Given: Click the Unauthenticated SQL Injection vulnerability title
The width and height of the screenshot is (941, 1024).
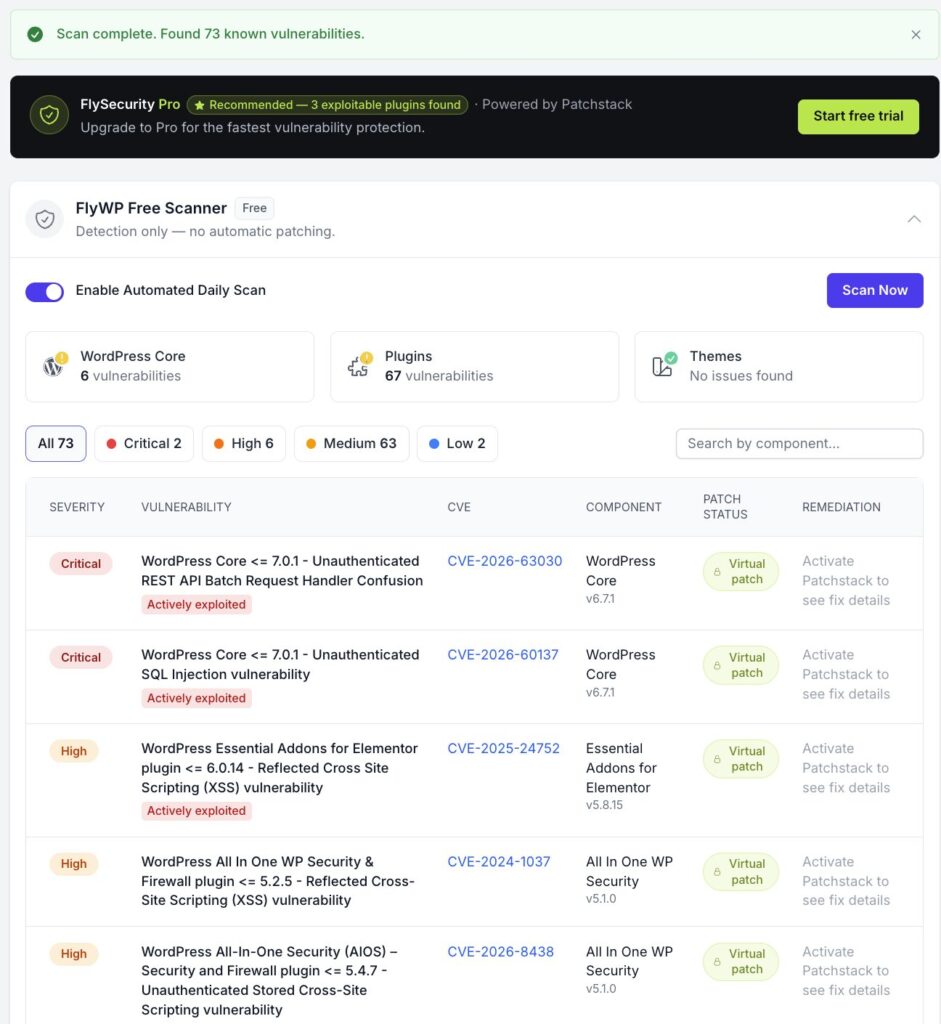Looking at the screenshot, I should [280, 664].
